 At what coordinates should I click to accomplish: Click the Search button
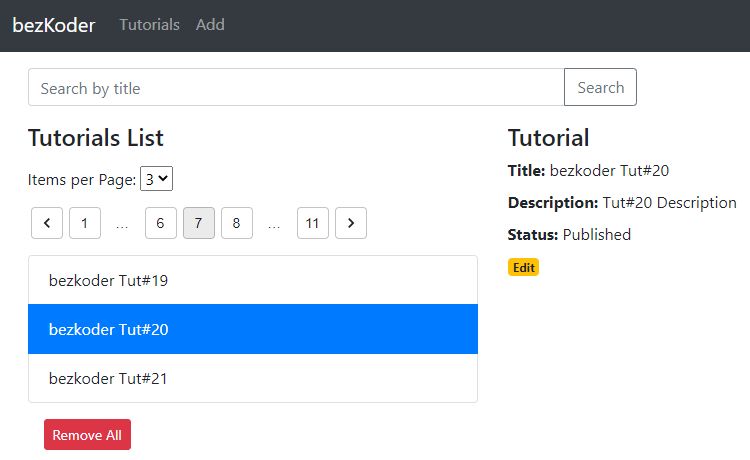point(600,87)
